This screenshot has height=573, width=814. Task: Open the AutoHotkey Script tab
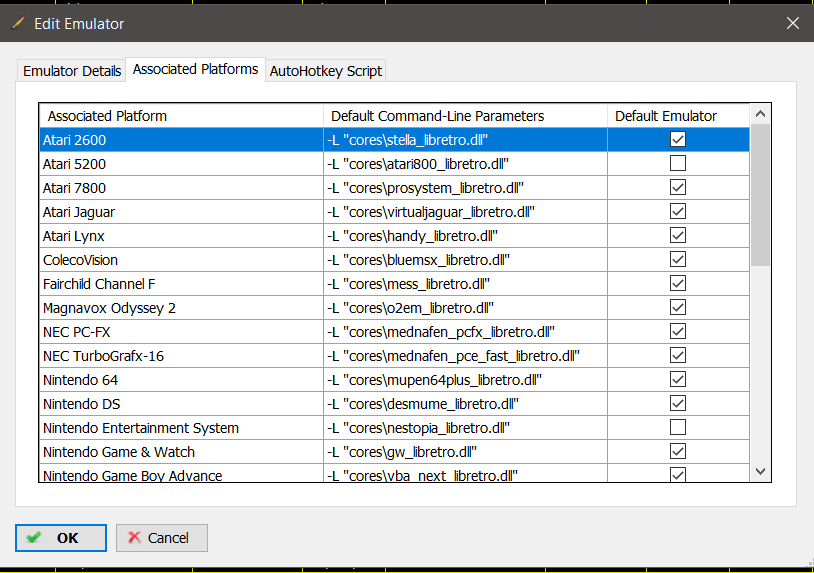click(x=325, y=71)
